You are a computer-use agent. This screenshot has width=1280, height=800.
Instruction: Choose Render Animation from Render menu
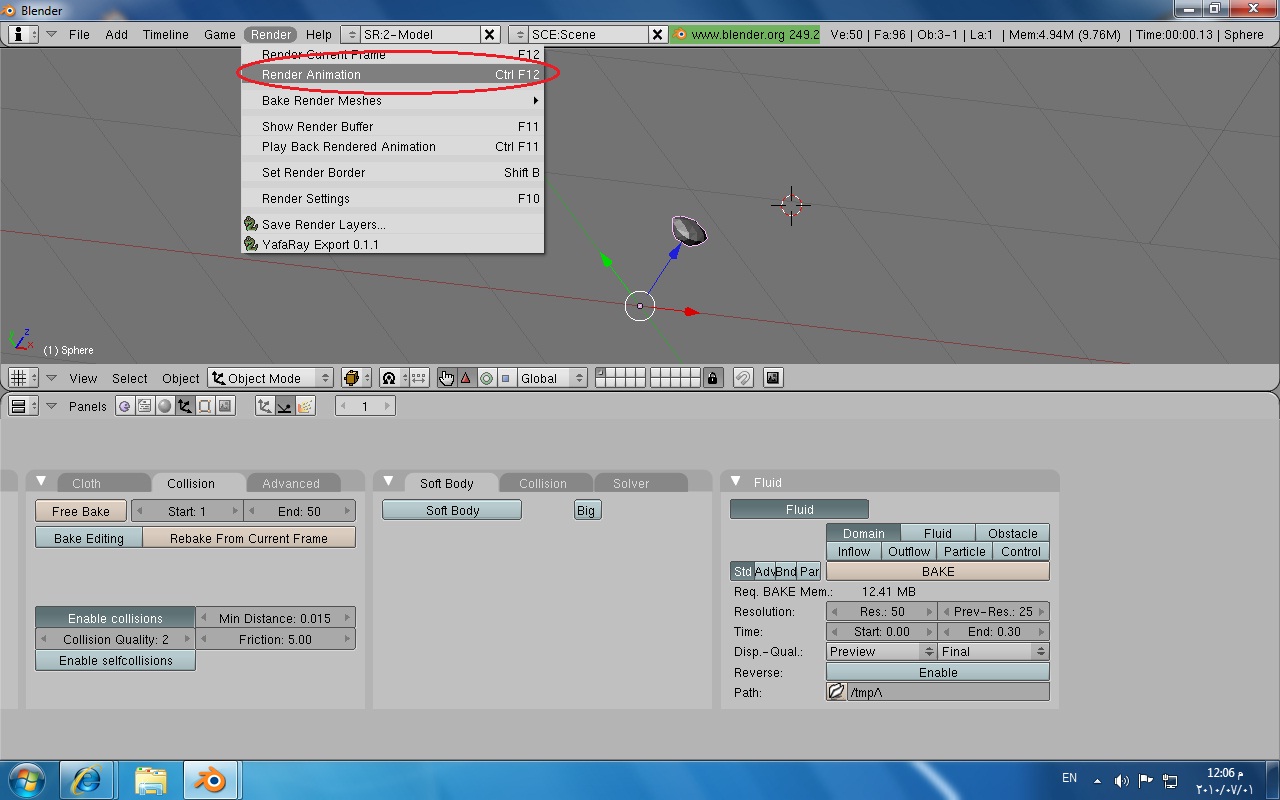(x=393, y=74)
